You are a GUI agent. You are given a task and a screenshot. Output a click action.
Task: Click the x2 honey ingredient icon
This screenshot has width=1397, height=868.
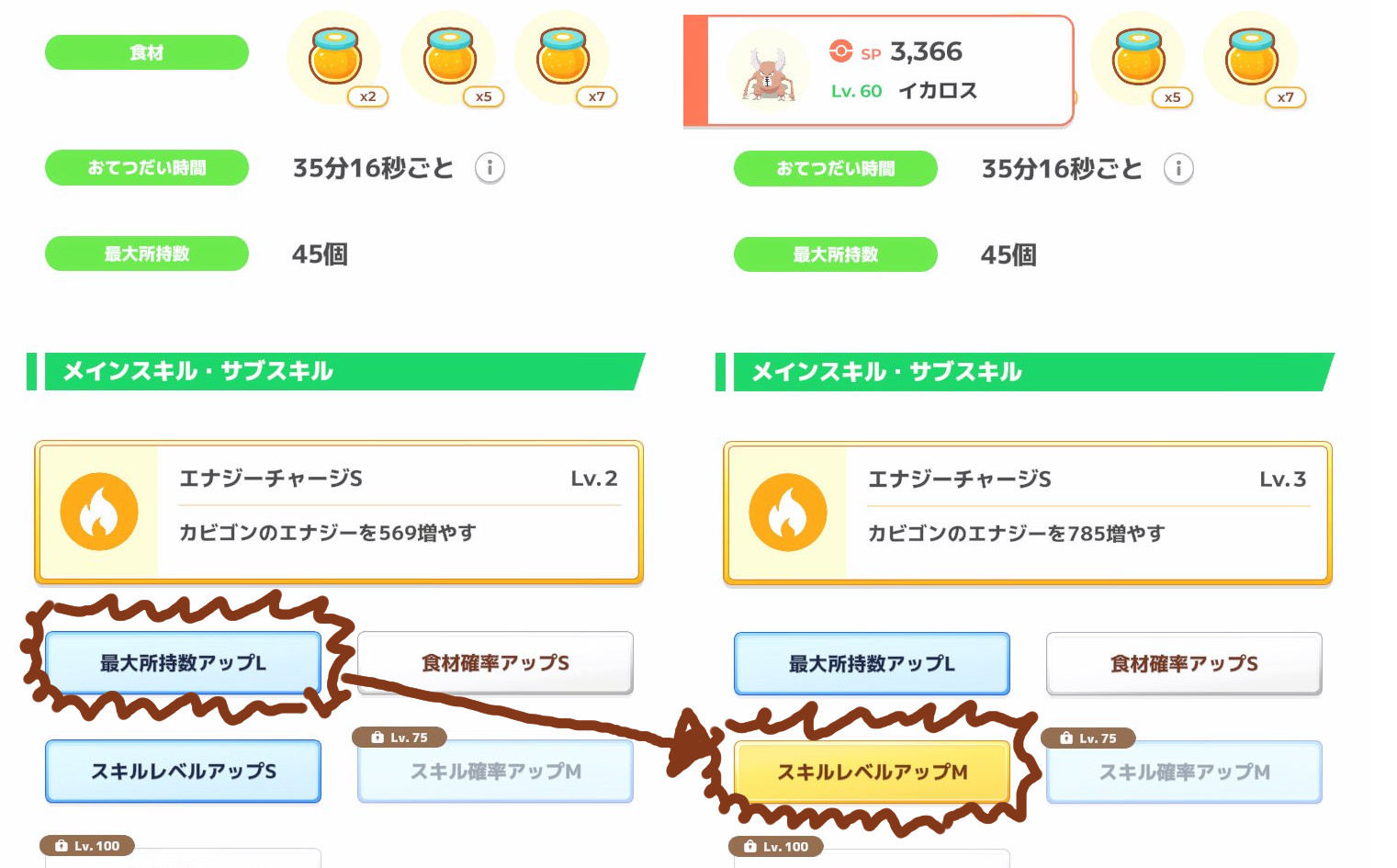[335, 57]
